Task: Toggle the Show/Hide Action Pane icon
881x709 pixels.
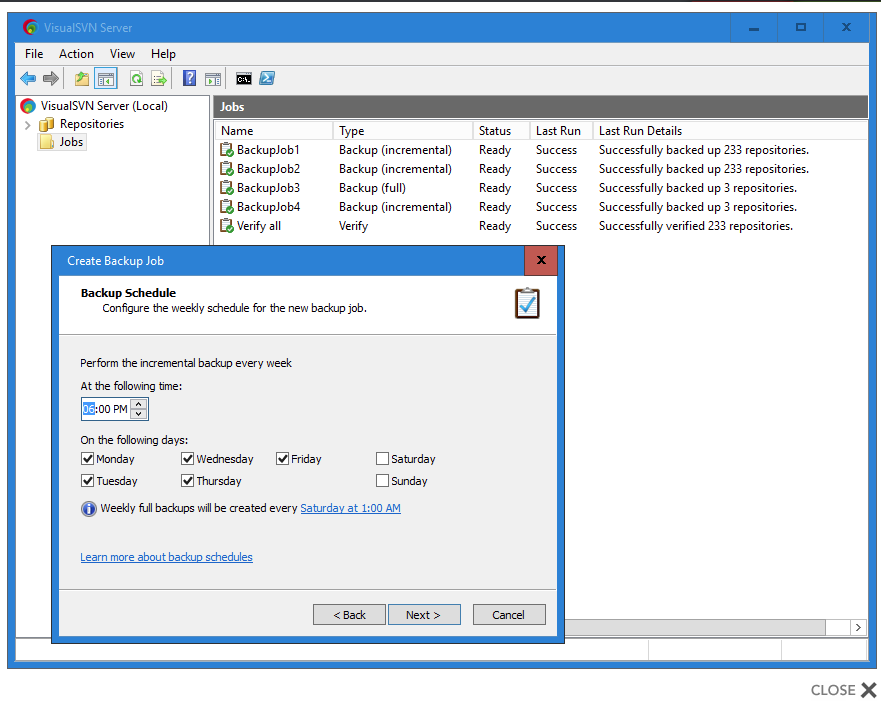Action: pyautogui.click(x=213, y=79)
